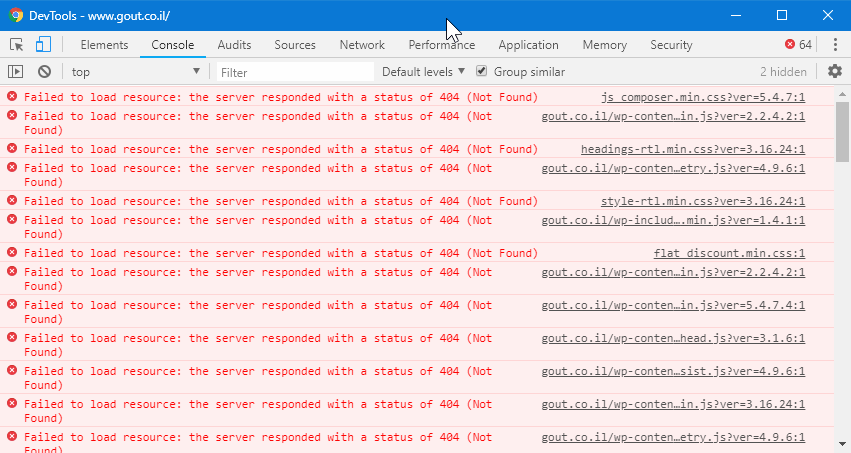Open the top context selector dropdown
This screenshot has height=453, width=851.
coord(135,72)
